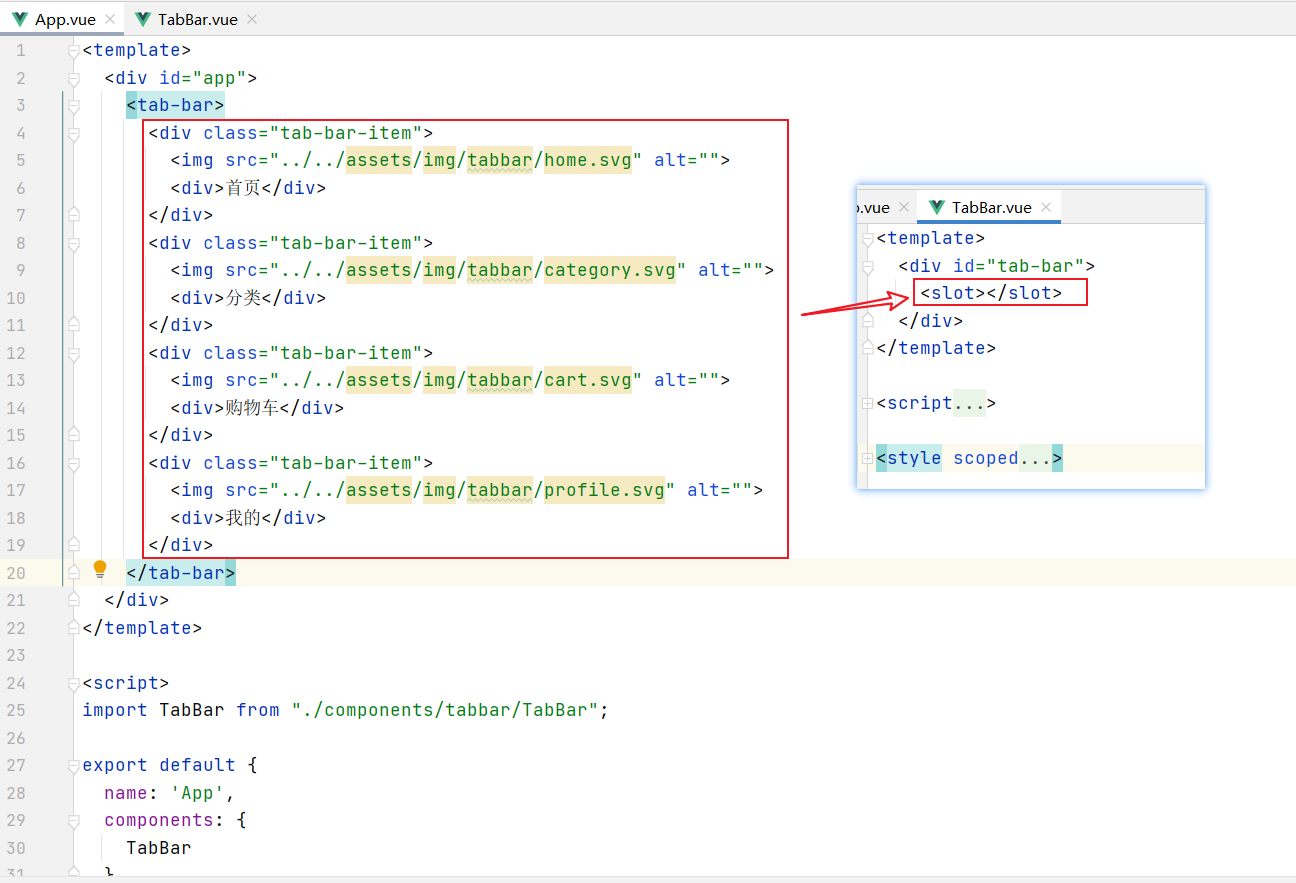Close the App.vue editor tab

(x=109, y=19)
